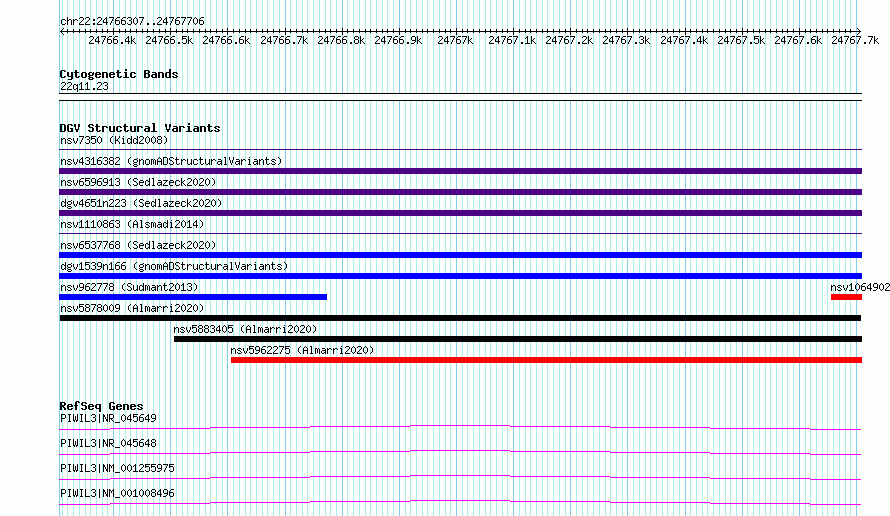Click the 24766.7k ruler tick label
890x516 pixels.
284,40
